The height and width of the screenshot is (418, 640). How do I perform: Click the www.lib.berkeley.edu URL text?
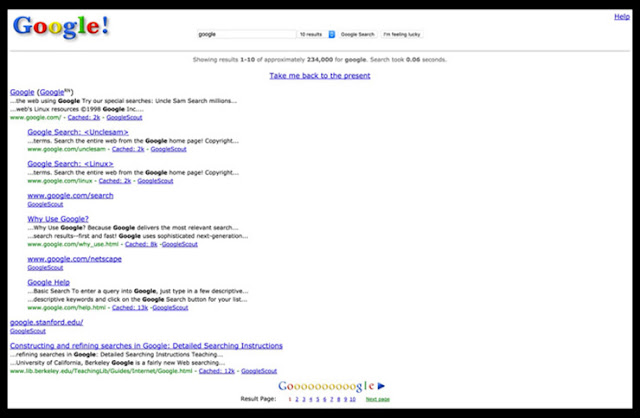pyautogui.click(x=101, y=371)
